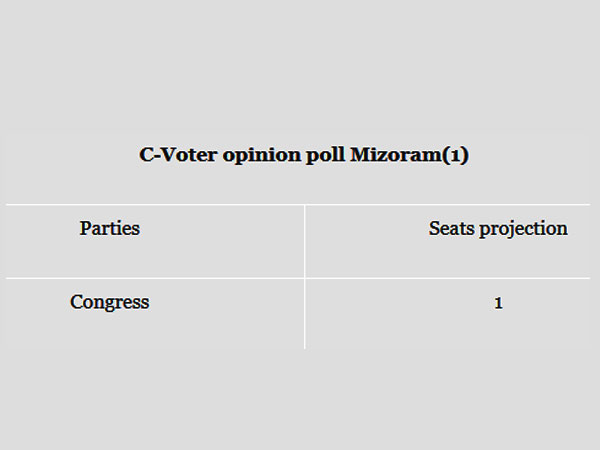The image size is (600, 450).
Task: Click the word Seats in the header
Action: (x=452, y=228)
